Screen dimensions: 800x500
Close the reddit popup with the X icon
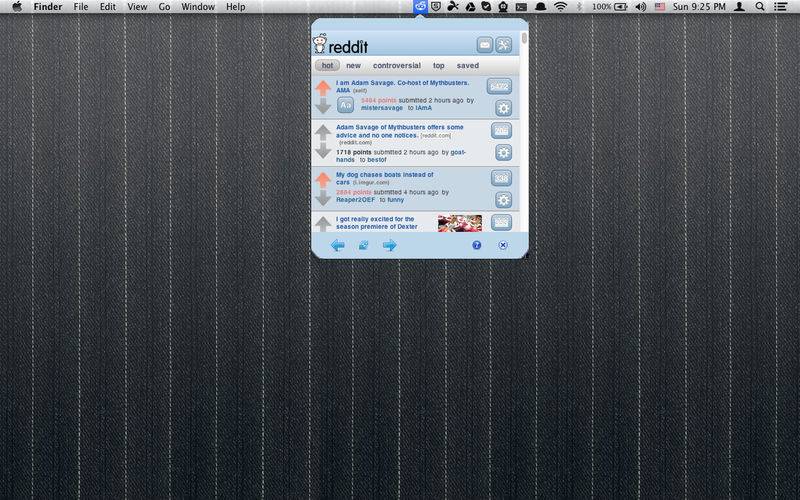[503, 245]
